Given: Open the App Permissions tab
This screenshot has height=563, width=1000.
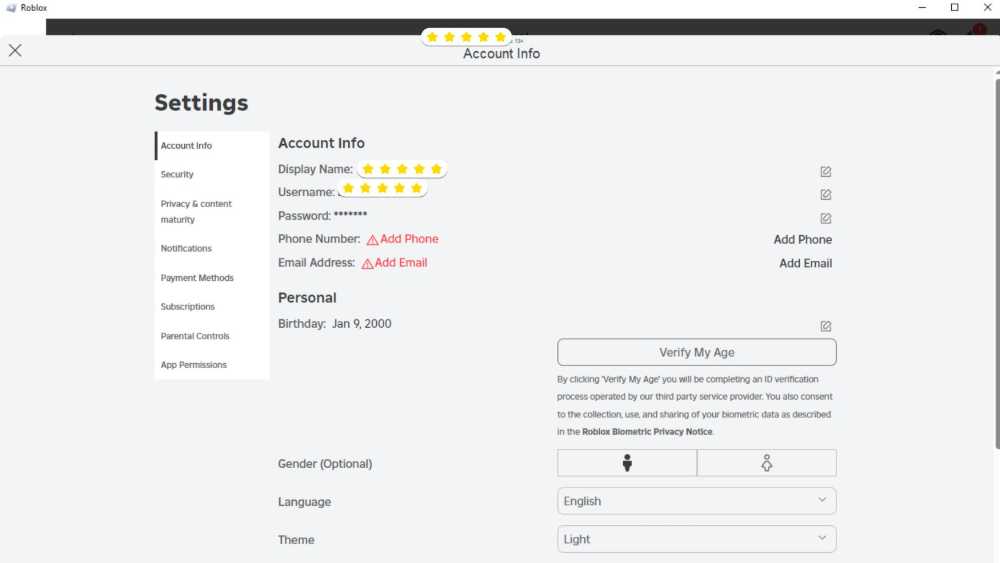Looking at the screenshot, I should coord(212,365).
